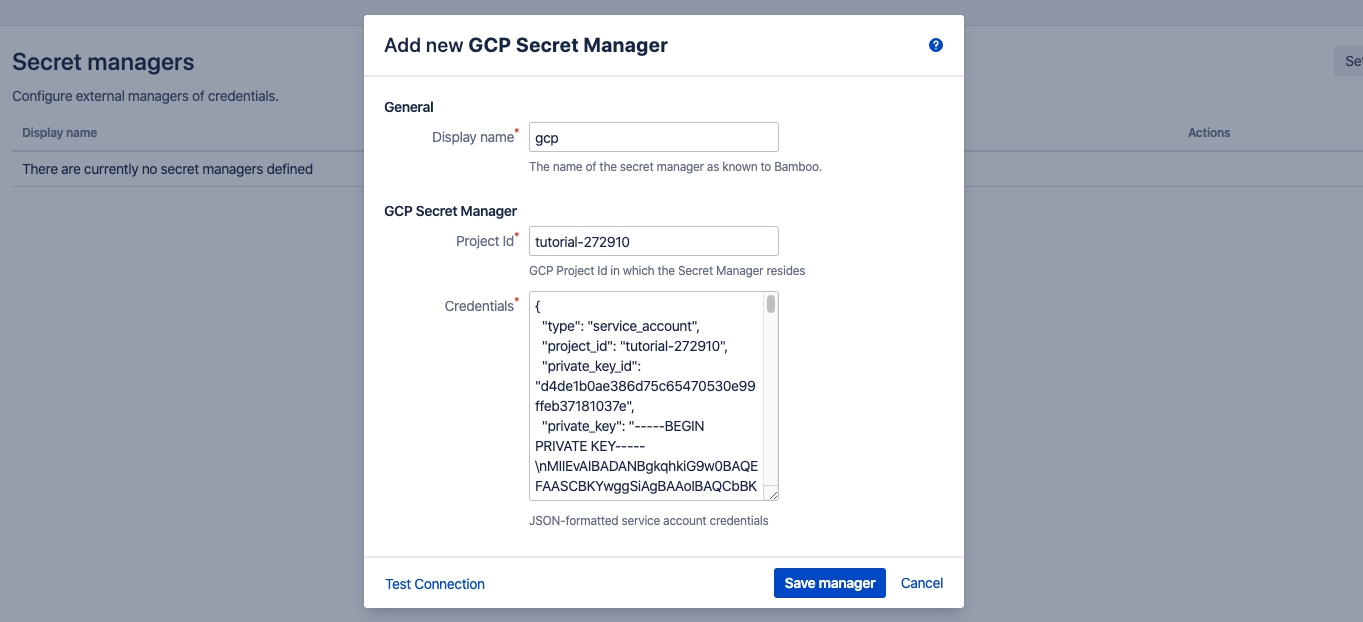Click the Credentials textarea resize handle
The image size is (1363, 622).
coord(773,494)
